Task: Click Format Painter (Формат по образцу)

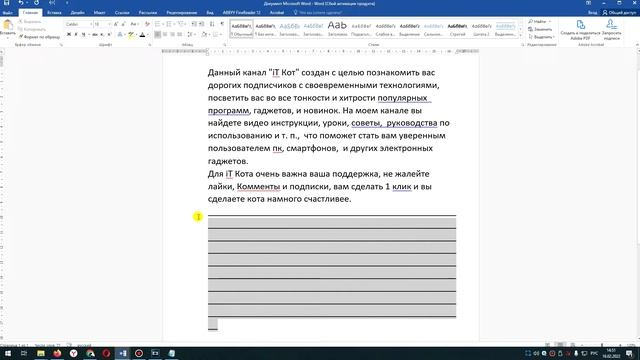Action: click(x=39, y=37)
